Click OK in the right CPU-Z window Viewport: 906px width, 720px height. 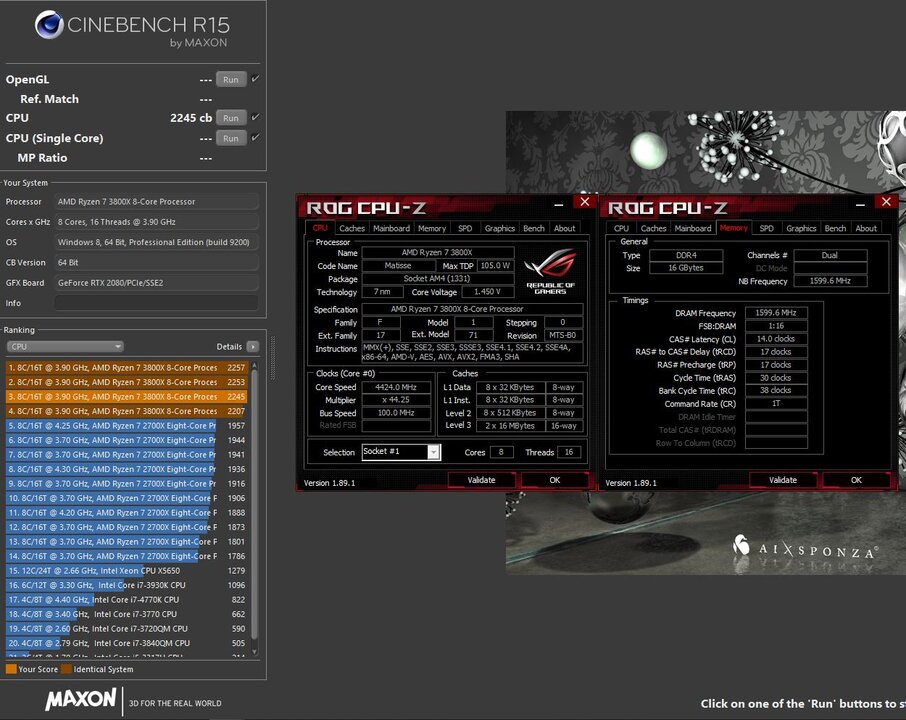coord(856,480)
